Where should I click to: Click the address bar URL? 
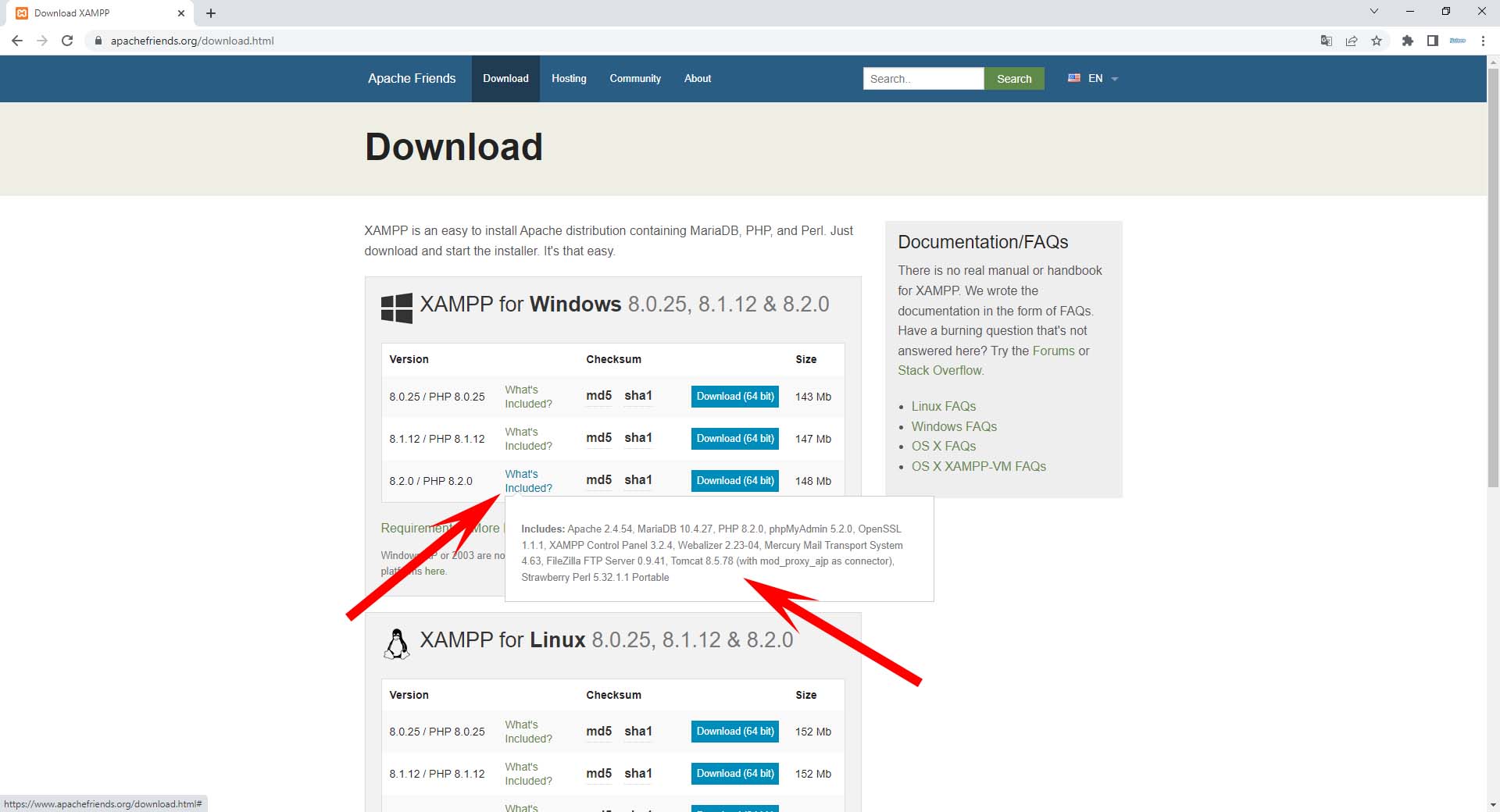tap(192, 41)
